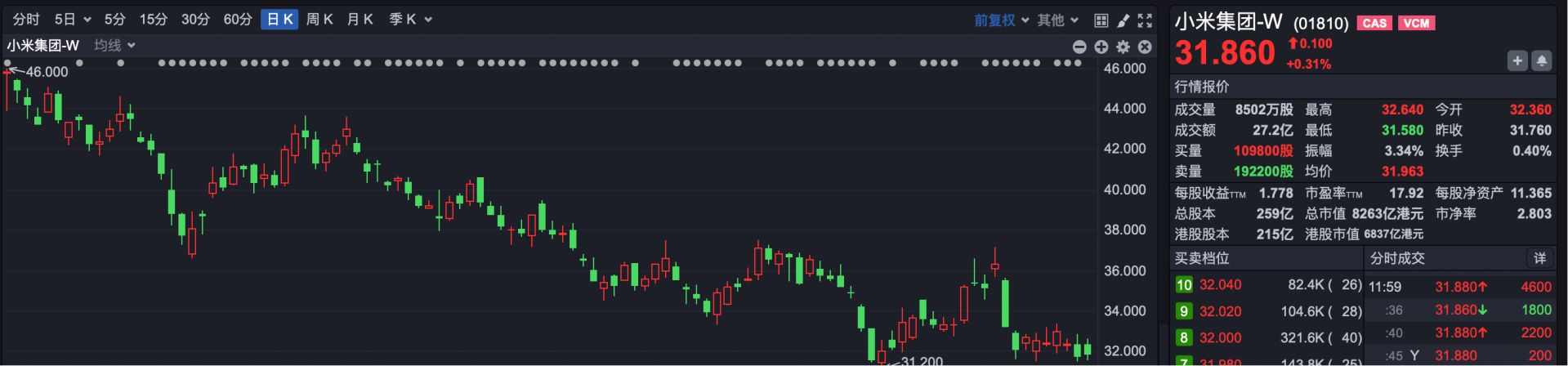Open the multi-chart grid layout
Screen dimensions: 1568x366
pyautogui.click(x=1101, y=20)
